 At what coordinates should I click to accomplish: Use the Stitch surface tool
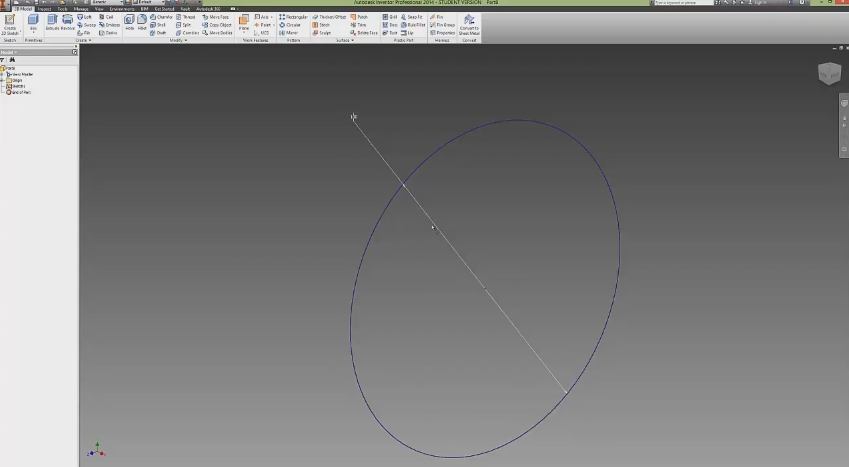pyautogui.click(x=321, y=25)
